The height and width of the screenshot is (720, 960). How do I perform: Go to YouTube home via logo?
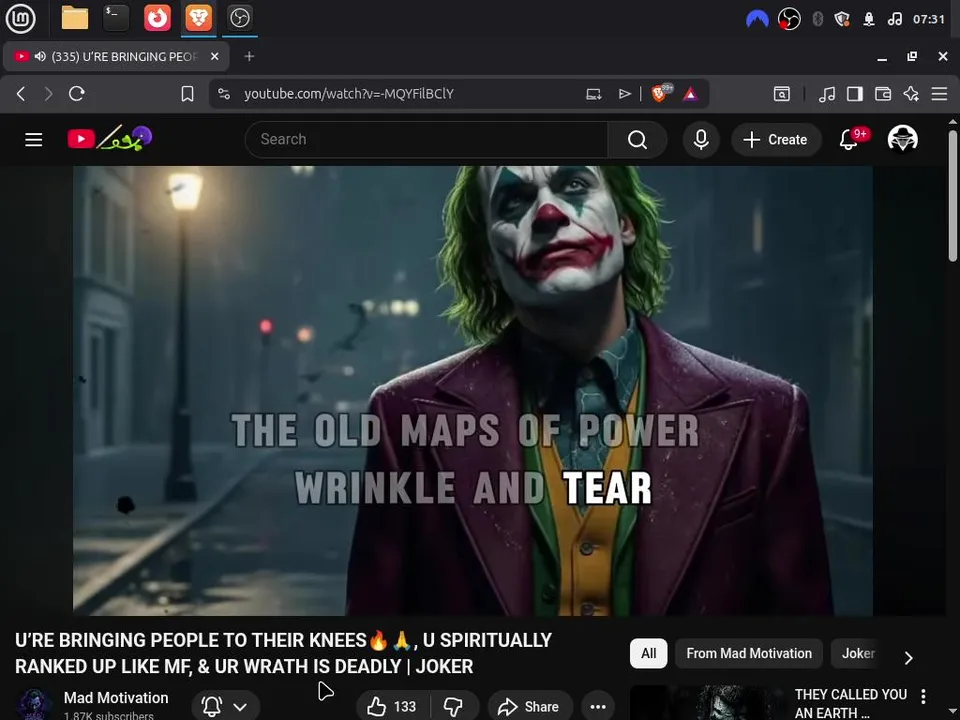110,139
